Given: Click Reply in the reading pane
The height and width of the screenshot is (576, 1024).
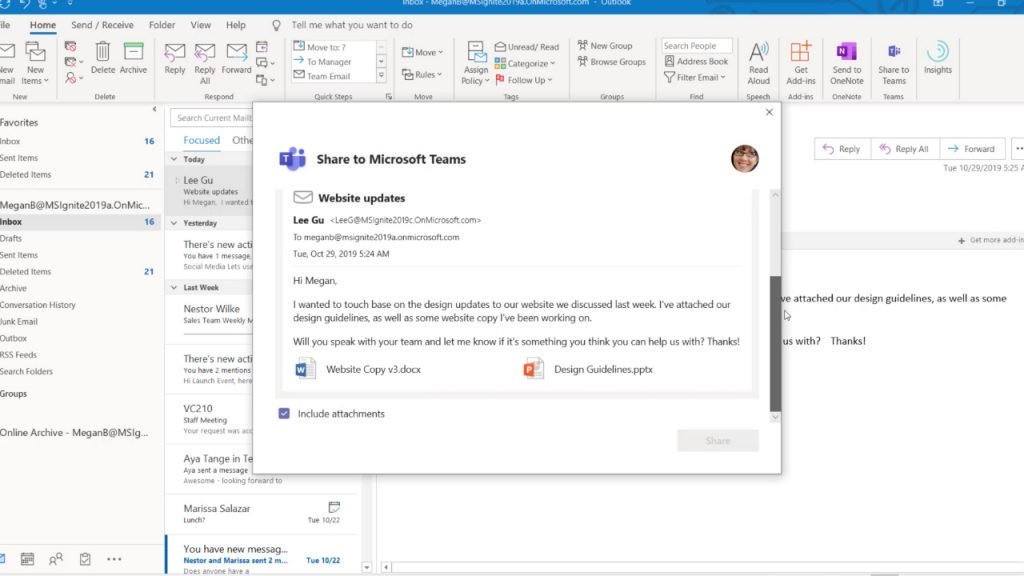Looking at the screenshot, I should tap(842, 149).
